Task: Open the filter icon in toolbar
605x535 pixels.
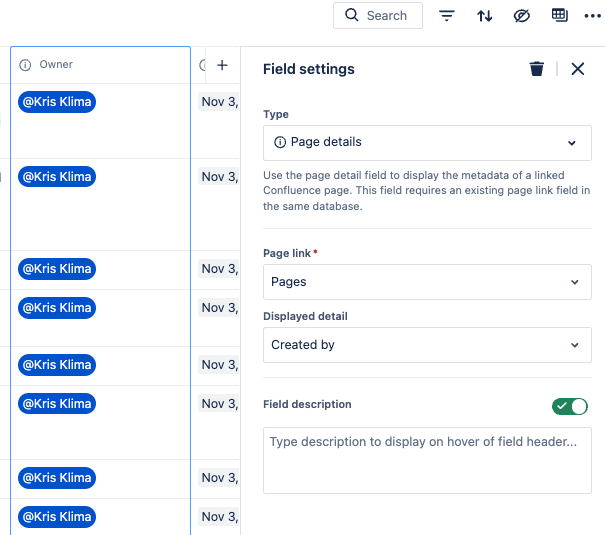Action: [446, 16]
